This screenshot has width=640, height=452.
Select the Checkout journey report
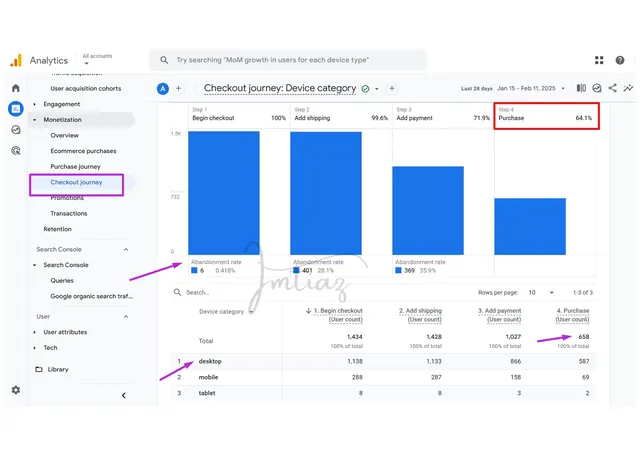pyautogui.click(x=76, y=182)
